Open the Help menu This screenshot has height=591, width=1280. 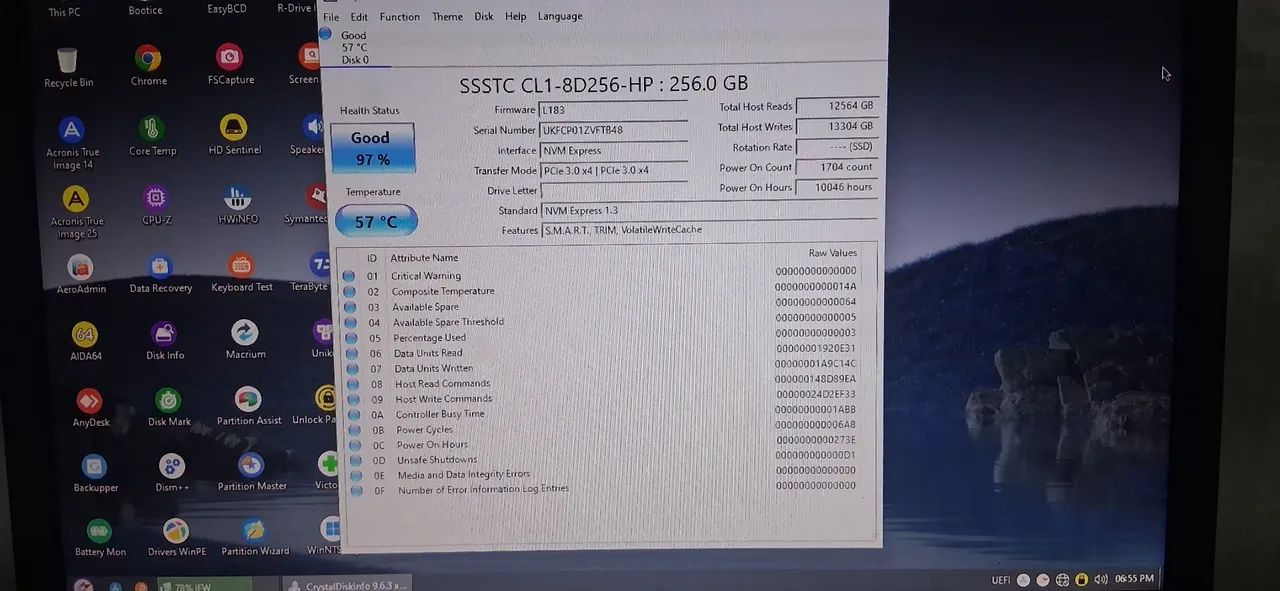pos(515,17)
